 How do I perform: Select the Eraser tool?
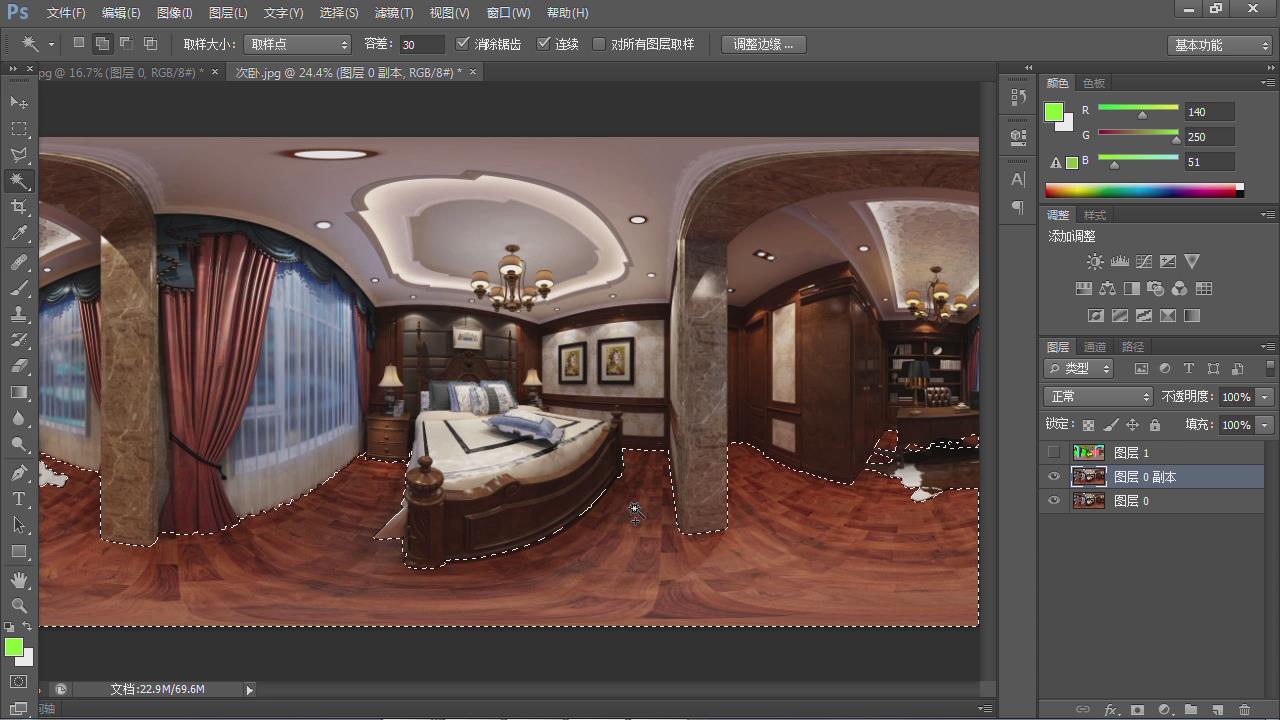tap(19, 366)
